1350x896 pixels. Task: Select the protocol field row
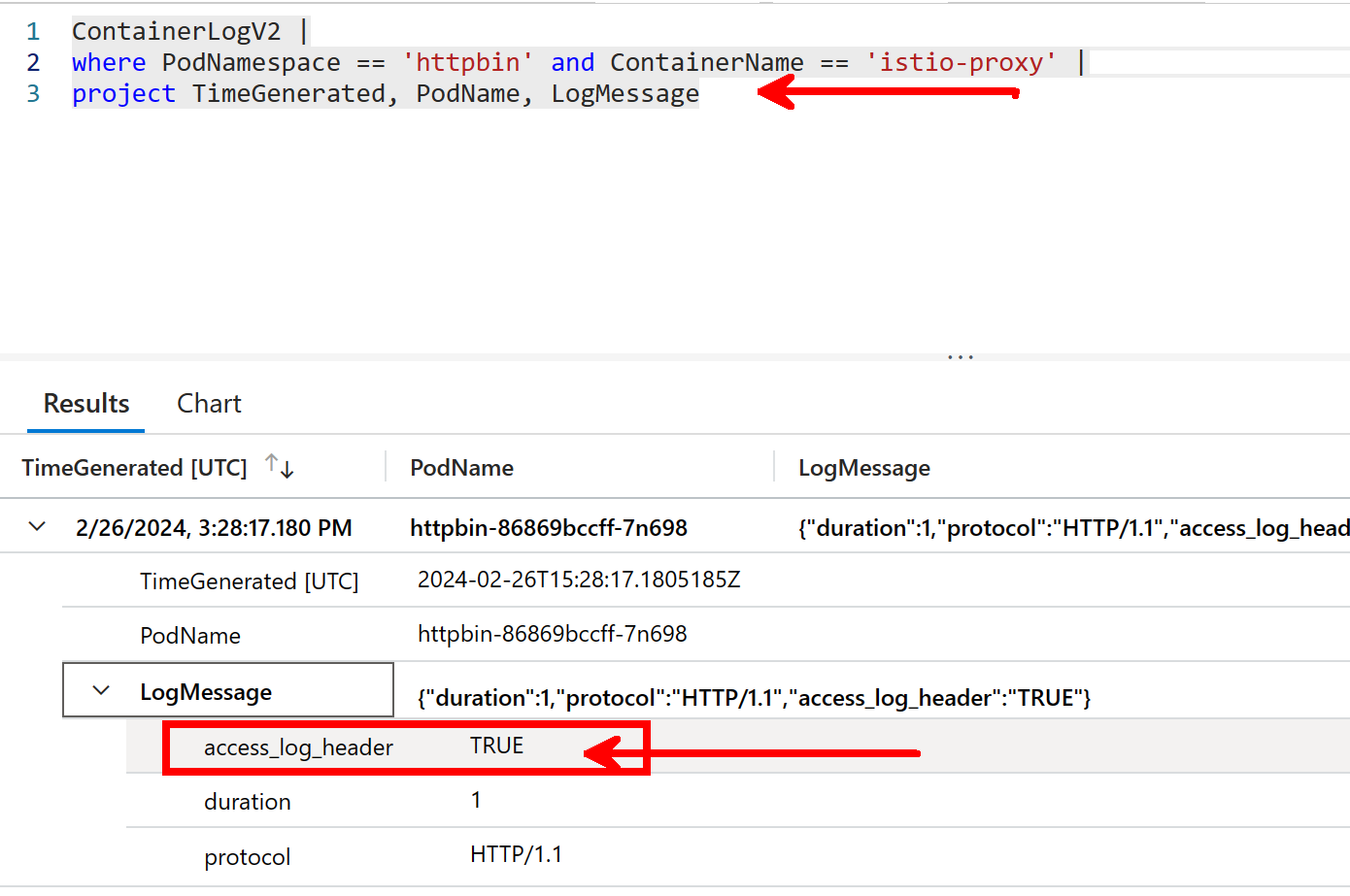pyautogui.click(x=248, y=857)
